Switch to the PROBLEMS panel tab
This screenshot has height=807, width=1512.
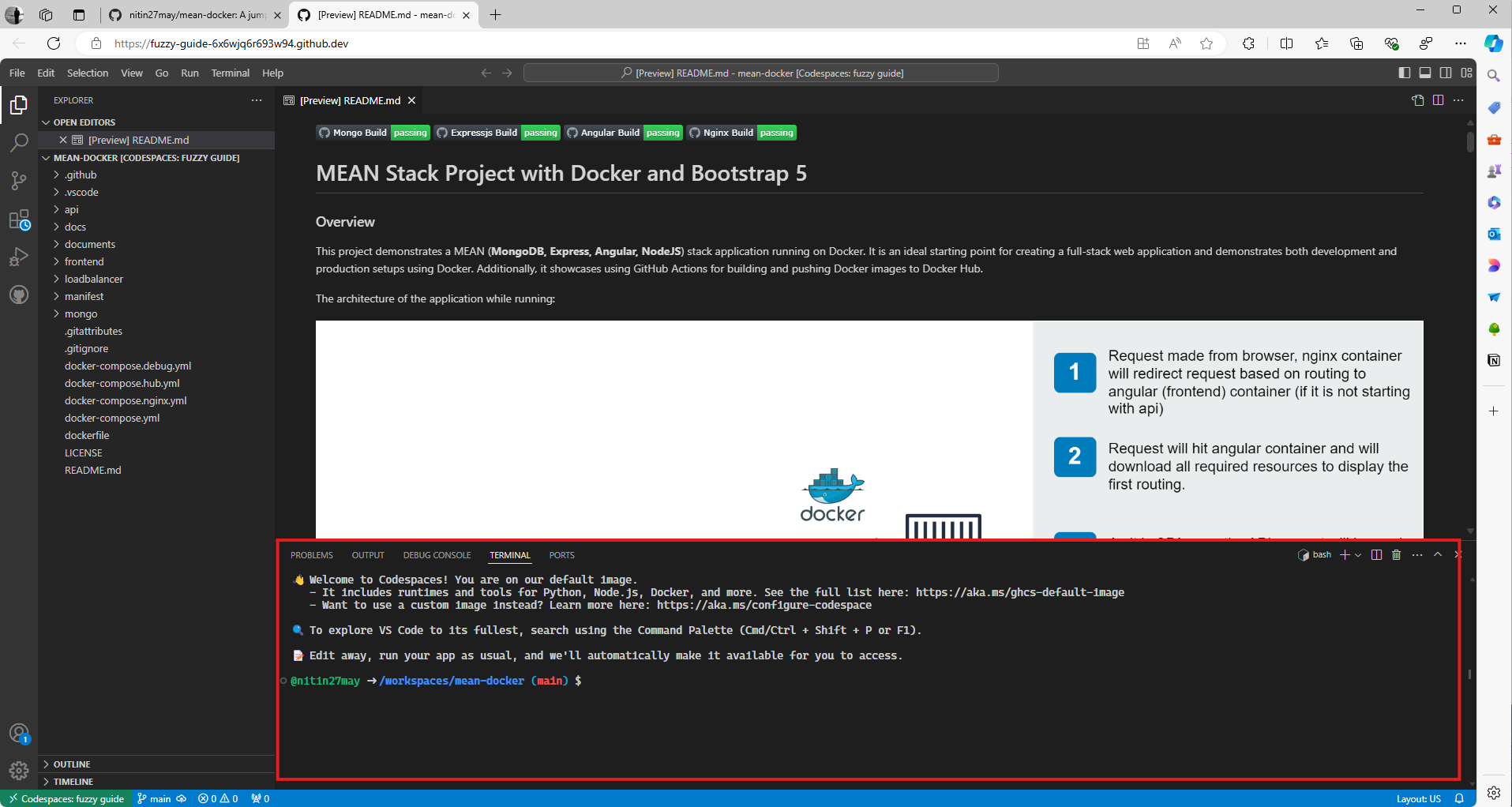(x=312, y=555)
